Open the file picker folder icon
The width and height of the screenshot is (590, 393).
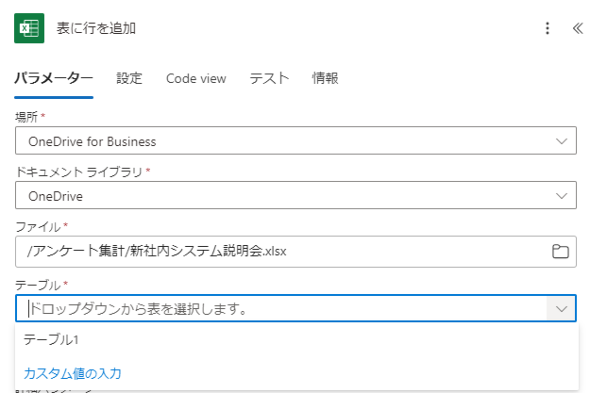(x=560, y=251)
